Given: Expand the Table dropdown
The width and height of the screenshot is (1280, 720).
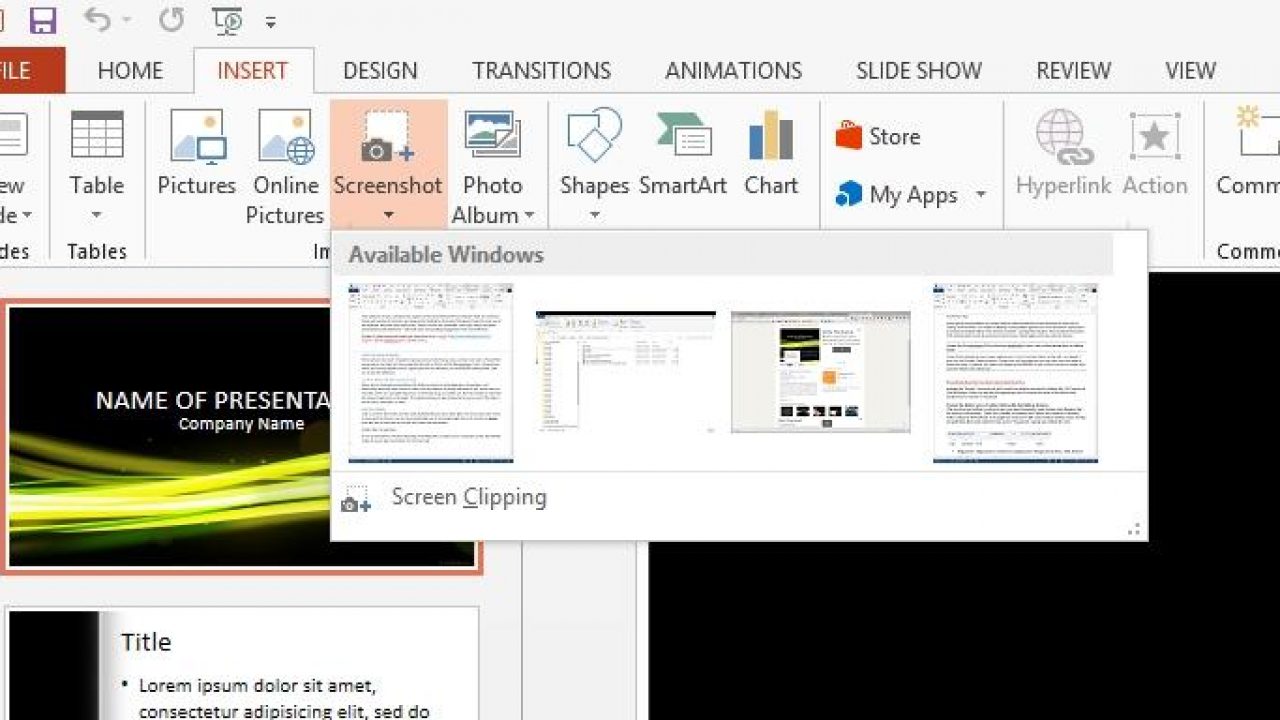Looking at the screenshot, I should pyautogui.click(x=97, y=214).
